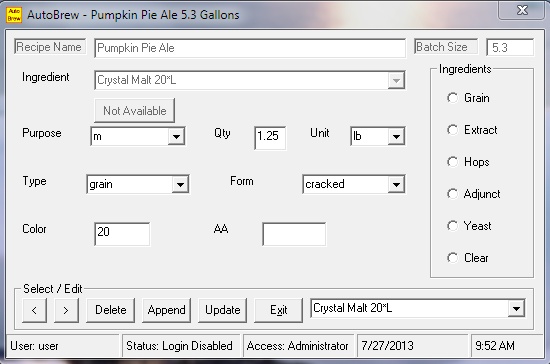The image size is (550, 364).
Task: Click the 'Status: Login Disabled' status entry
Action: 181,346
